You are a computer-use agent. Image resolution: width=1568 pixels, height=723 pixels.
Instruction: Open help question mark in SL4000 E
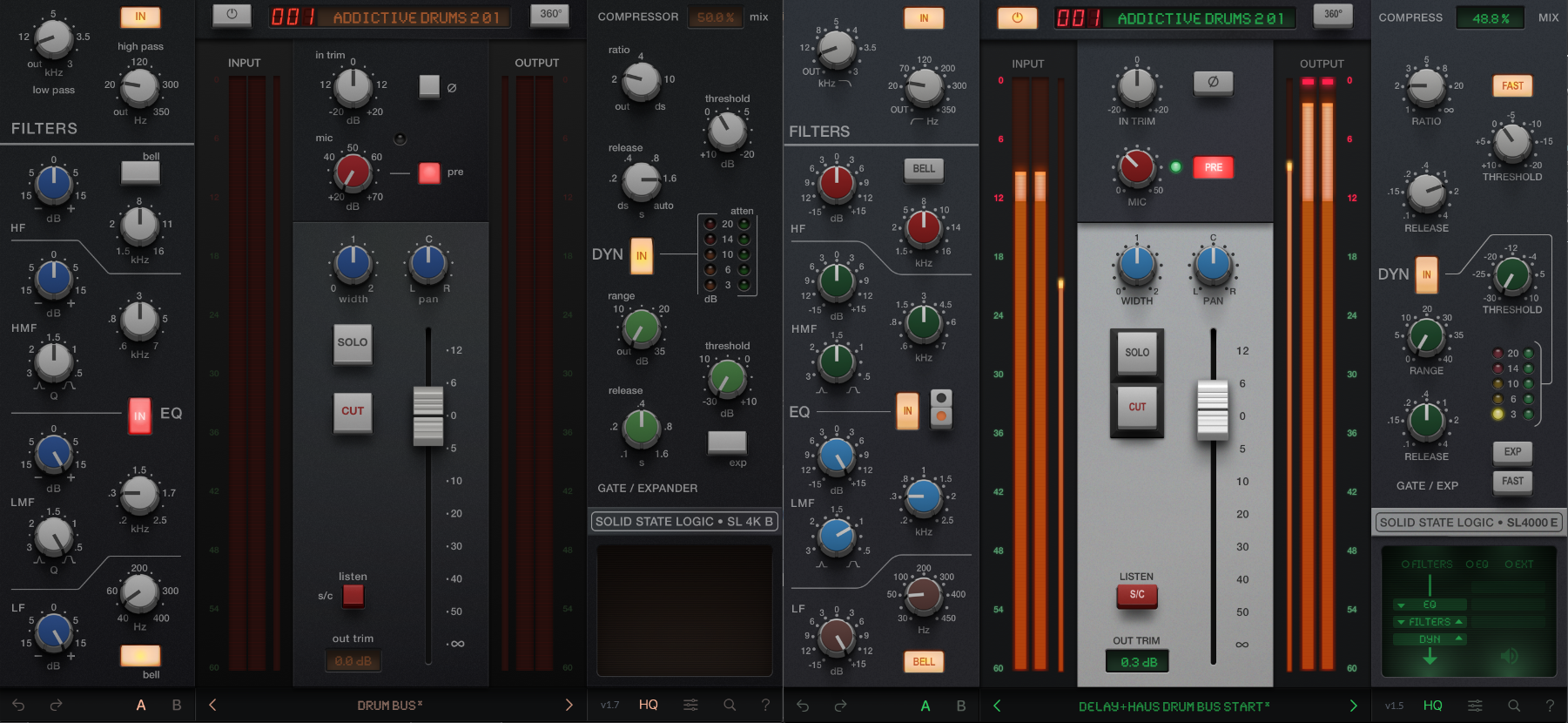tap(1550, 706)
